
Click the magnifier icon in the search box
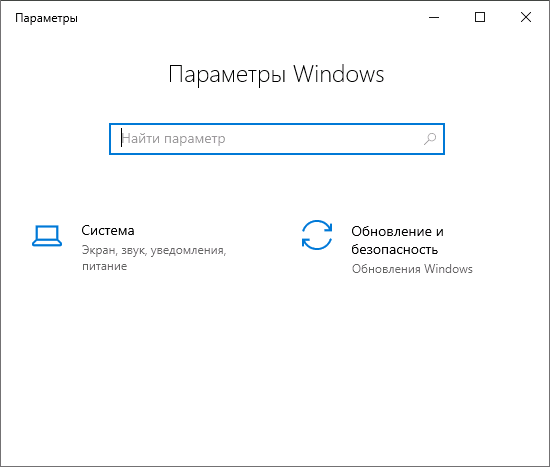[x=430, y=139]
